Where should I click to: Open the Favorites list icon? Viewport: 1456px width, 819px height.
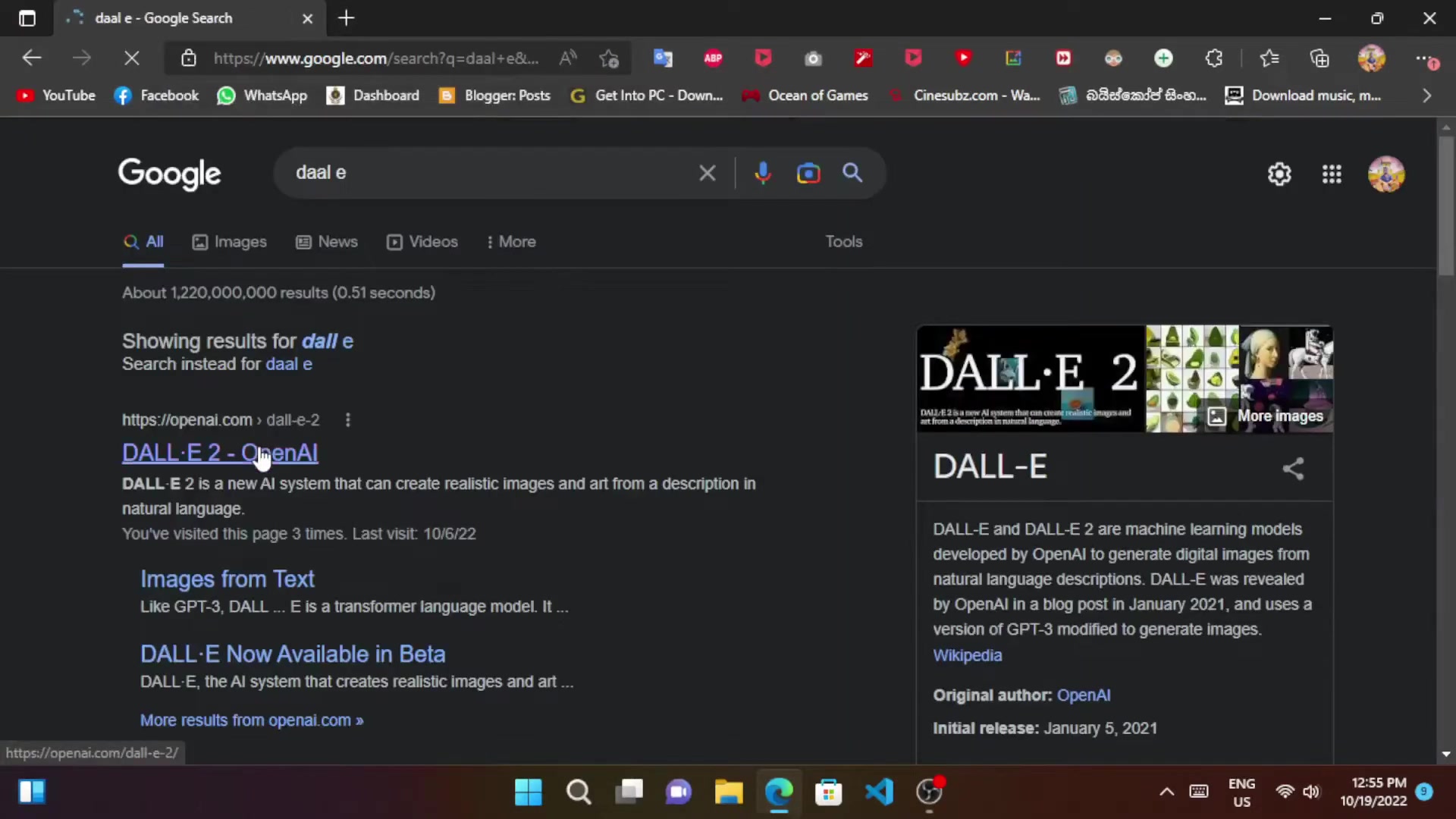[1269, 58]
